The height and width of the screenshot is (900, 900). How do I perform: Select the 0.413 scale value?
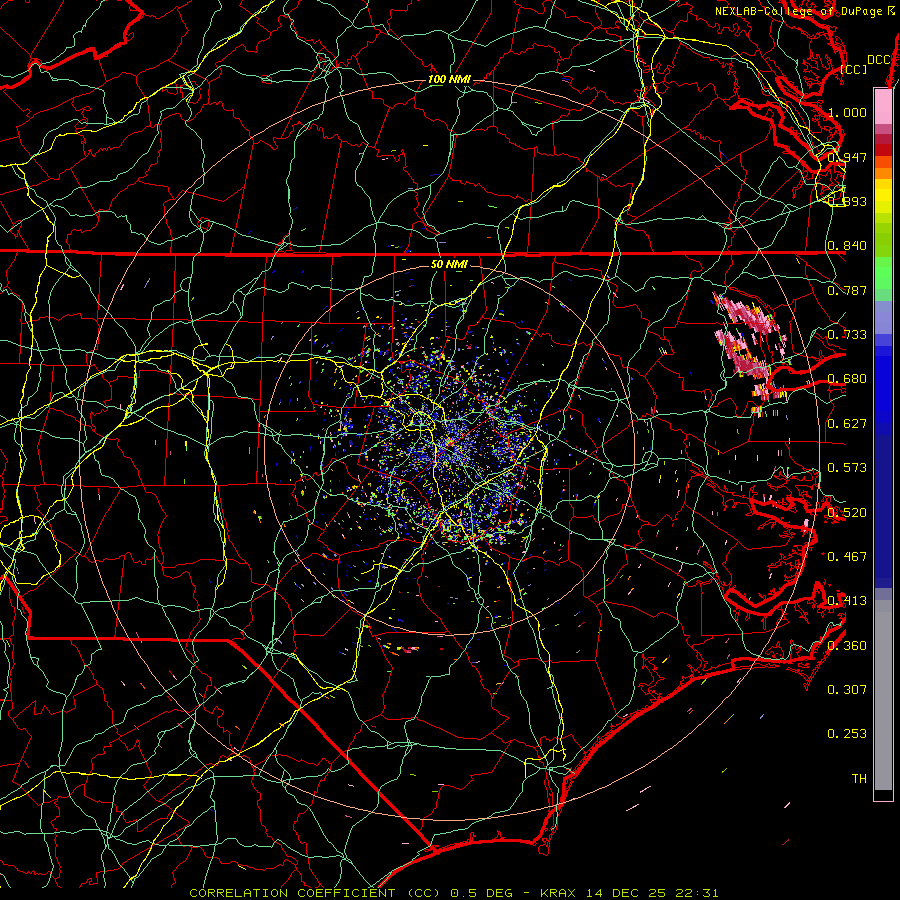tap(847, 601)
